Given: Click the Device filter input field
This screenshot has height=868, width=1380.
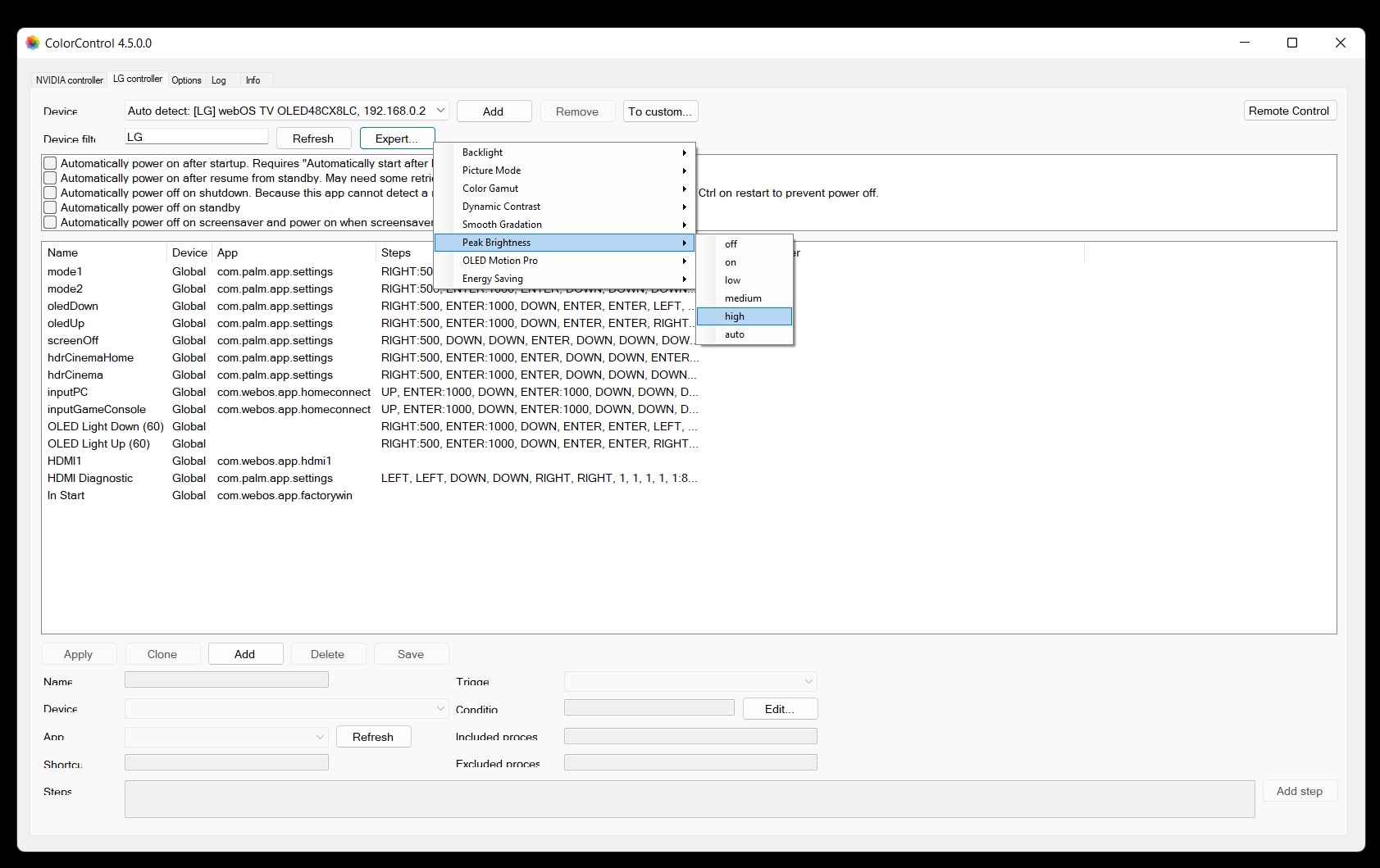Looking at the screenshot, I should click(197, 137).
